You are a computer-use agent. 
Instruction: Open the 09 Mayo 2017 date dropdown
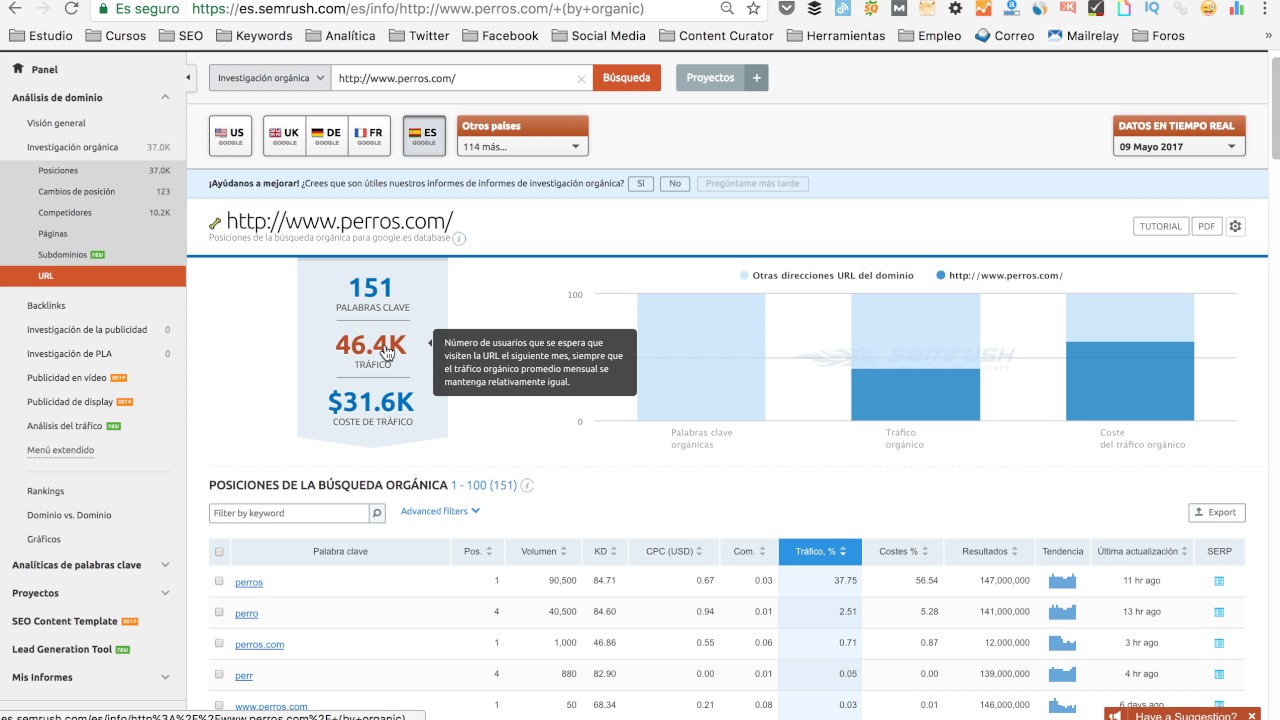tap(1179, 146)
